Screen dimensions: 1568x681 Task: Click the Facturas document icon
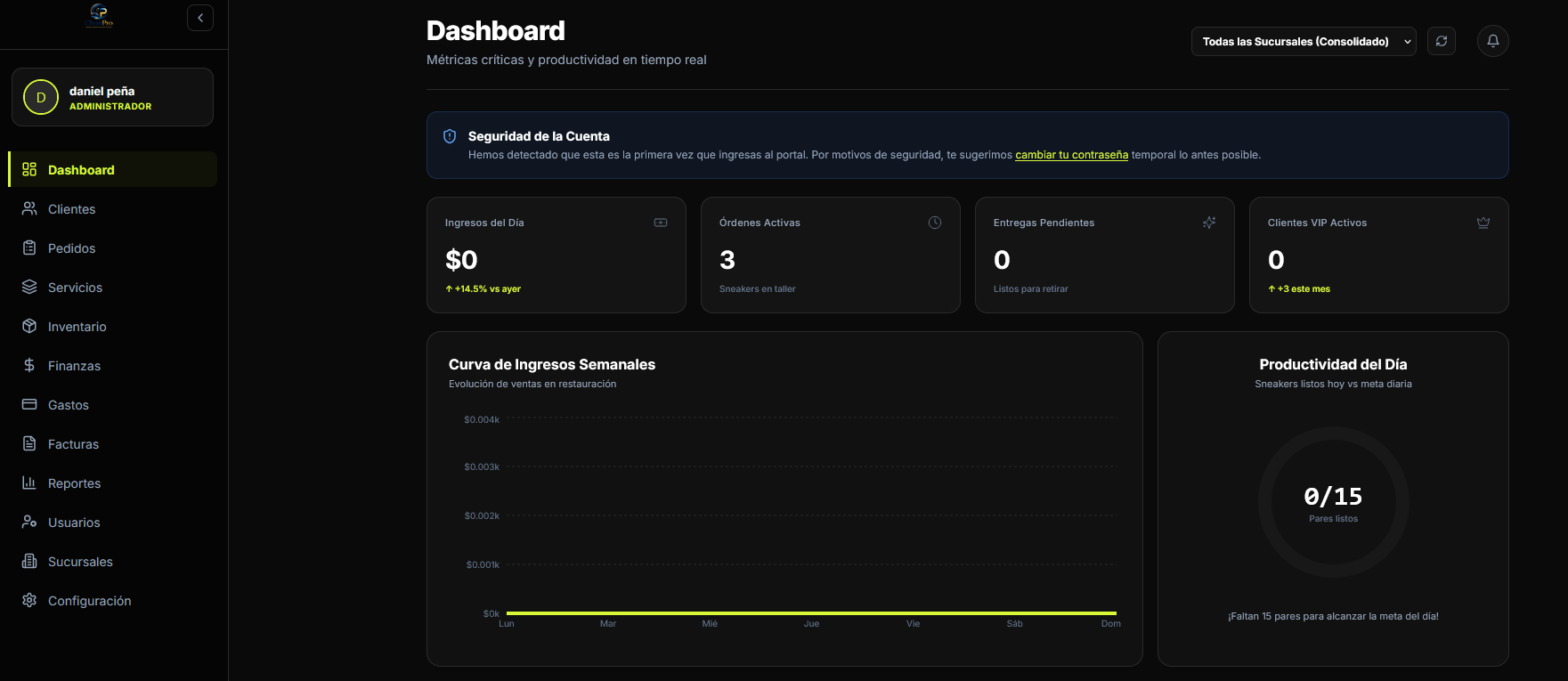point(29,443)
